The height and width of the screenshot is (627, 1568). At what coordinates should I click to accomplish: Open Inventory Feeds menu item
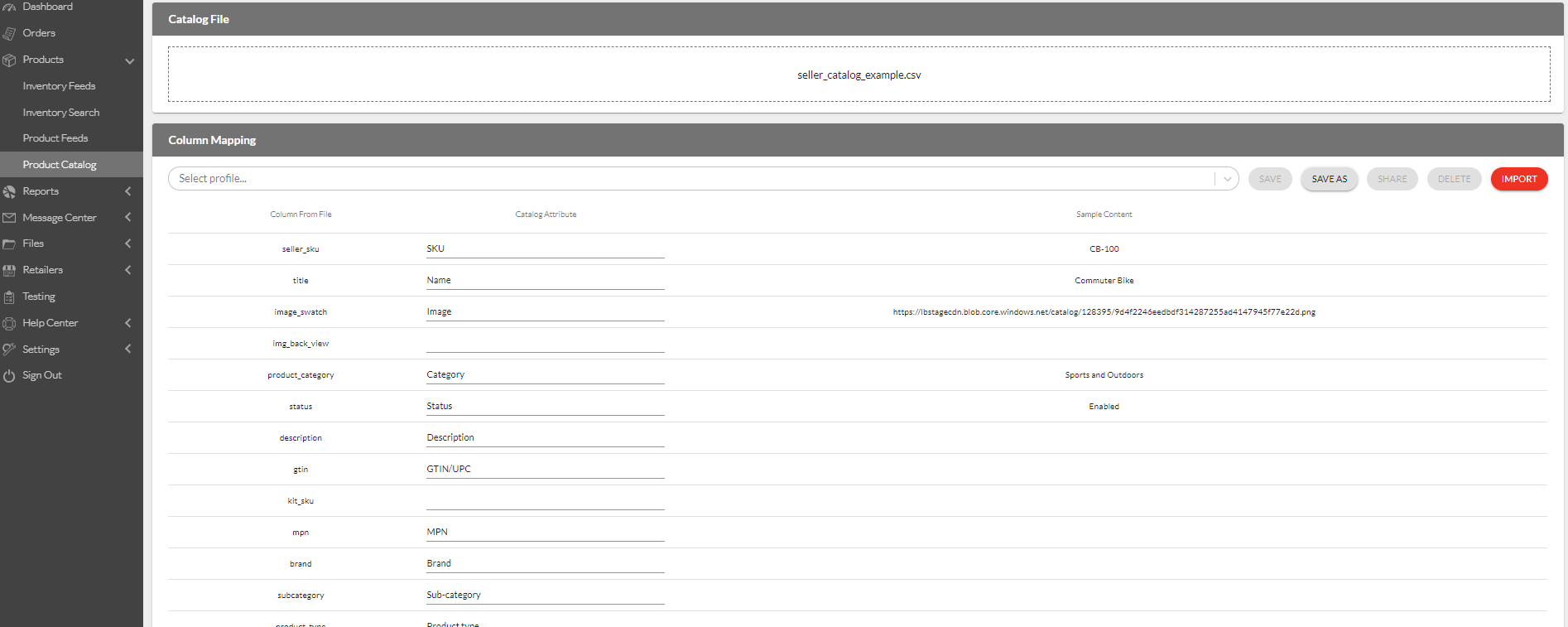point(59,86)
